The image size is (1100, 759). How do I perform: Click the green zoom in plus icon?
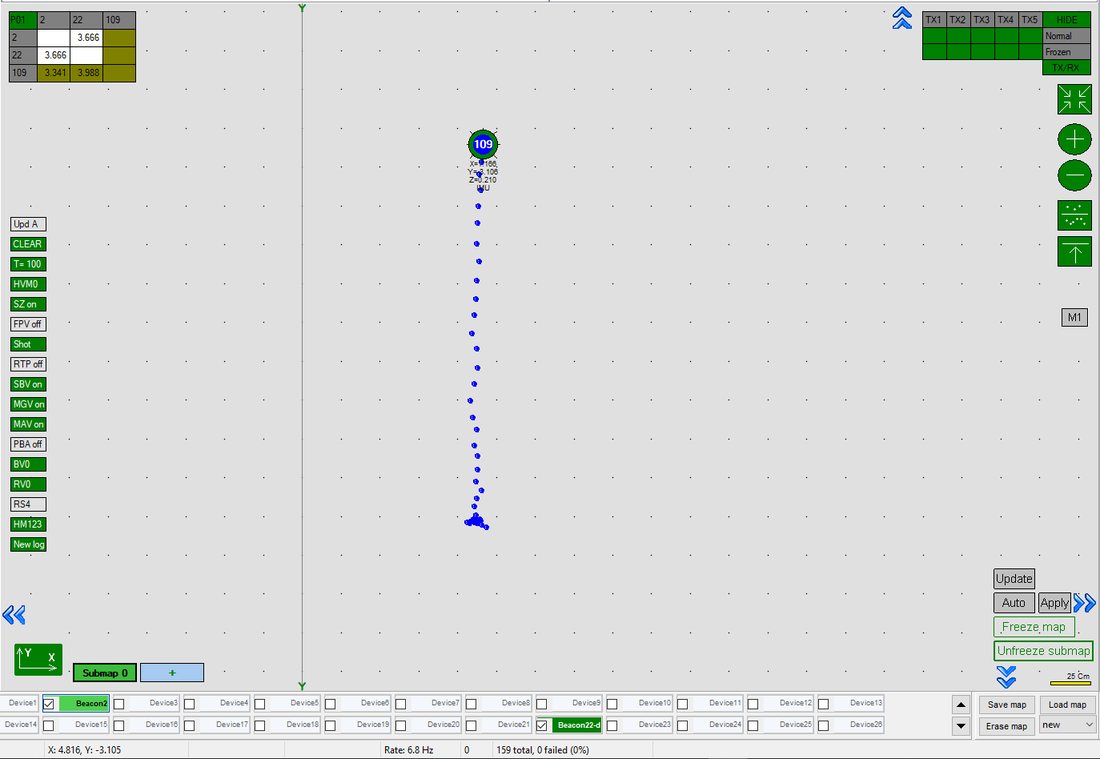1074,140
